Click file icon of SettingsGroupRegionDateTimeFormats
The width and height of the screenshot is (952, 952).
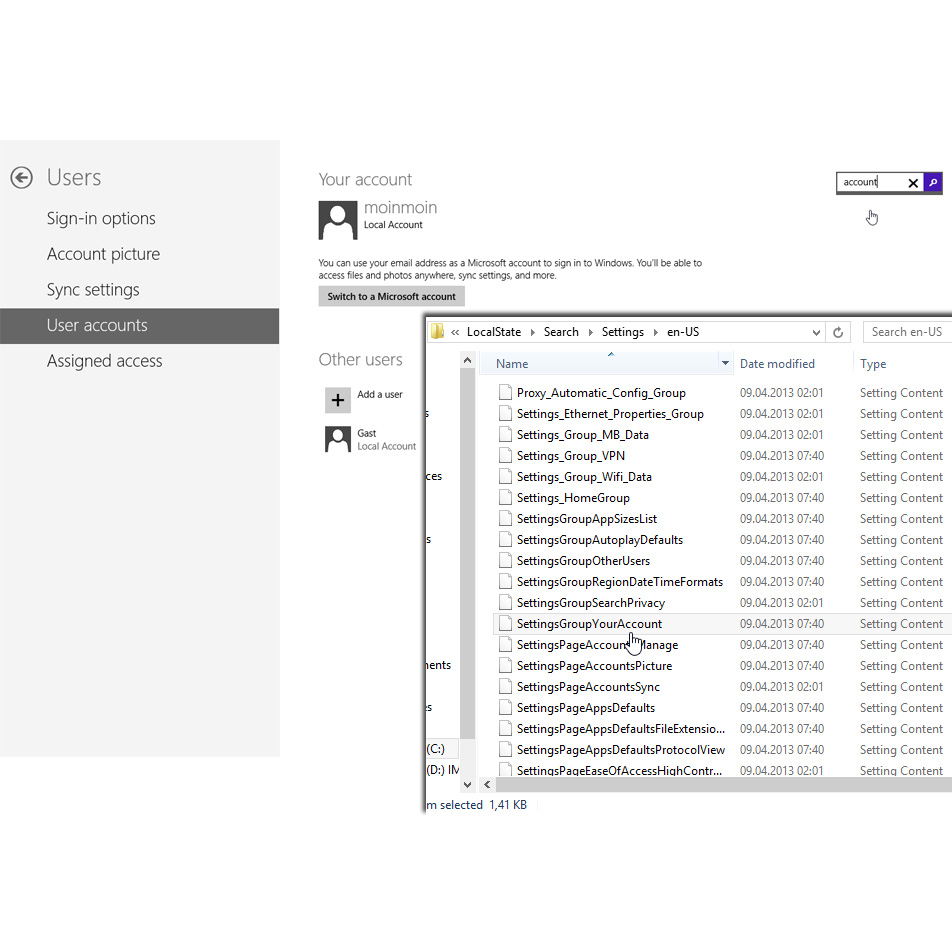505,582
